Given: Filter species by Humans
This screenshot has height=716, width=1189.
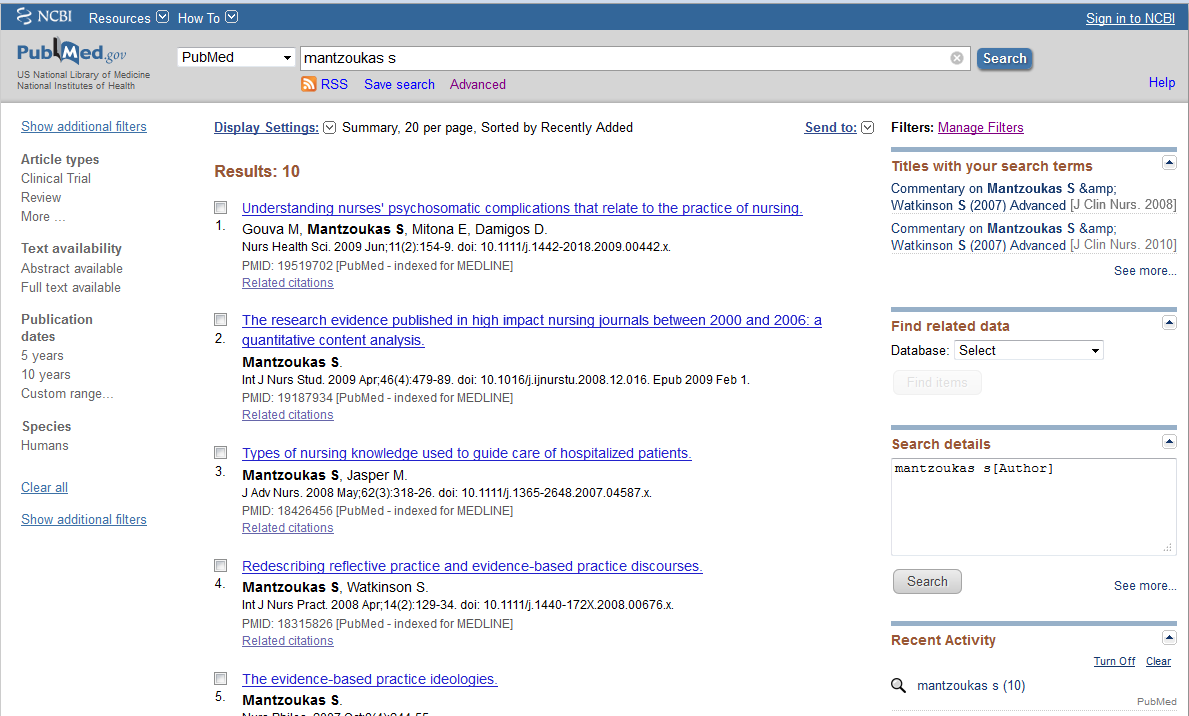Looking at the screenshot, I should pyautogui.click(x=45, y=445).
